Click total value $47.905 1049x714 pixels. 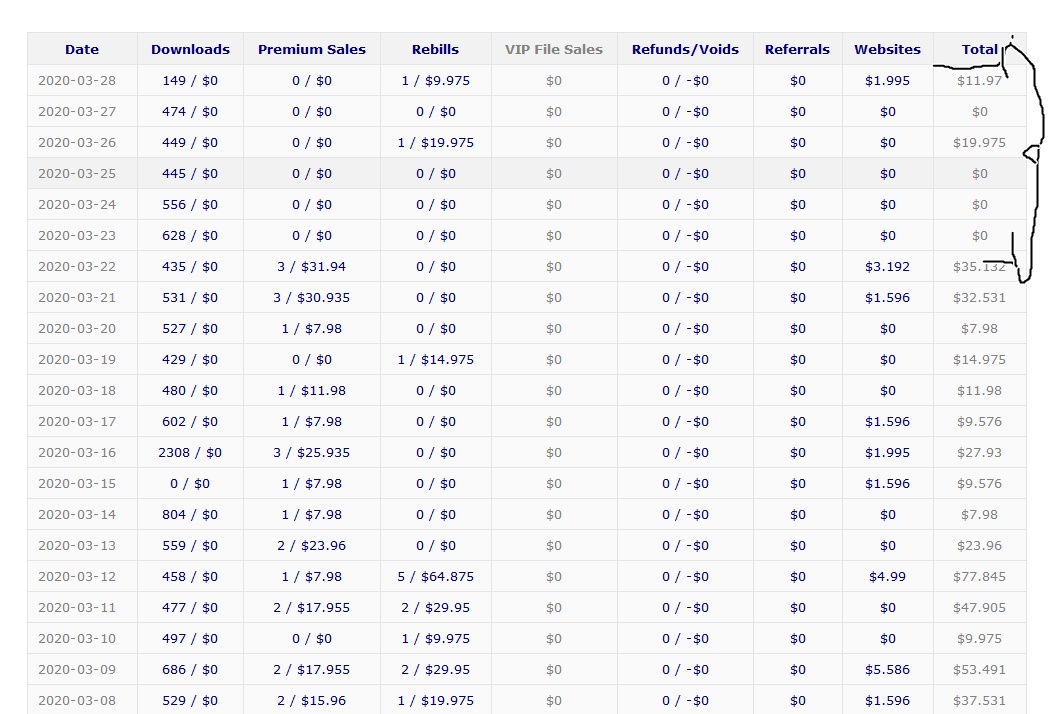point(979,608)
